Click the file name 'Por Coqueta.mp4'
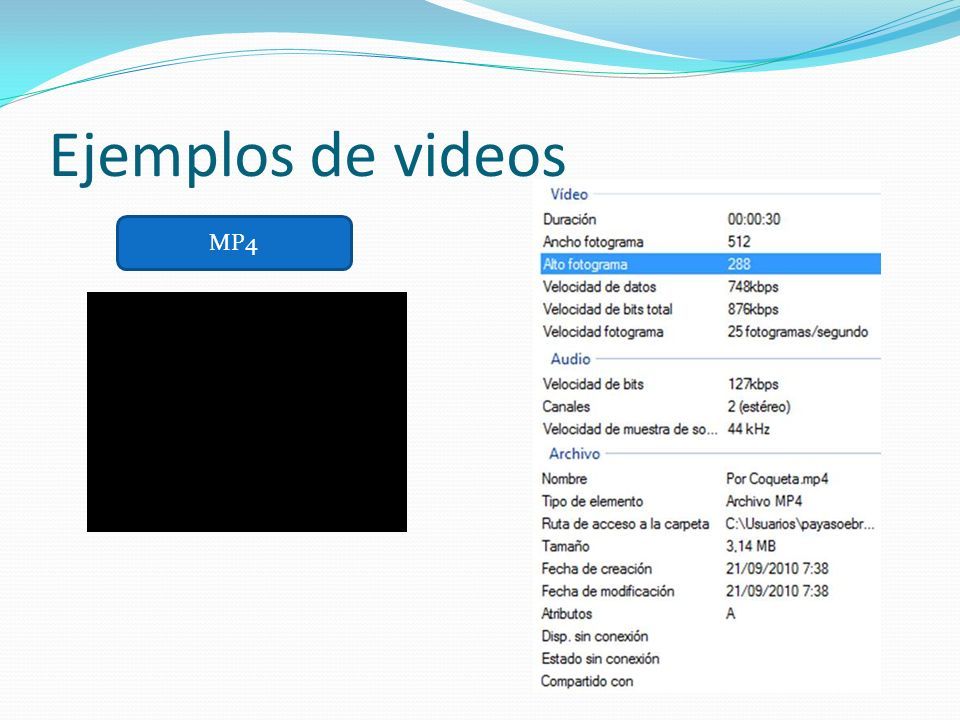 coord(777,479)
